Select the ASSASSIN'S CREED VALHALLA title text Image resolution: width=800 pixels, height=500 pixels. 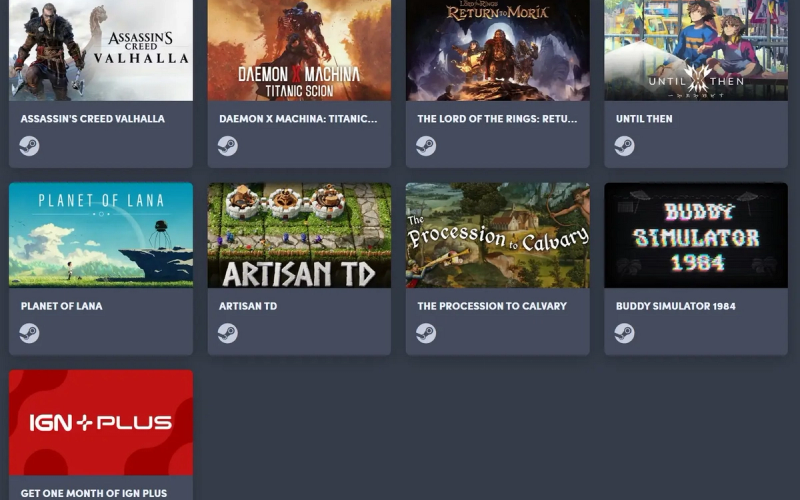pos(93,119)
